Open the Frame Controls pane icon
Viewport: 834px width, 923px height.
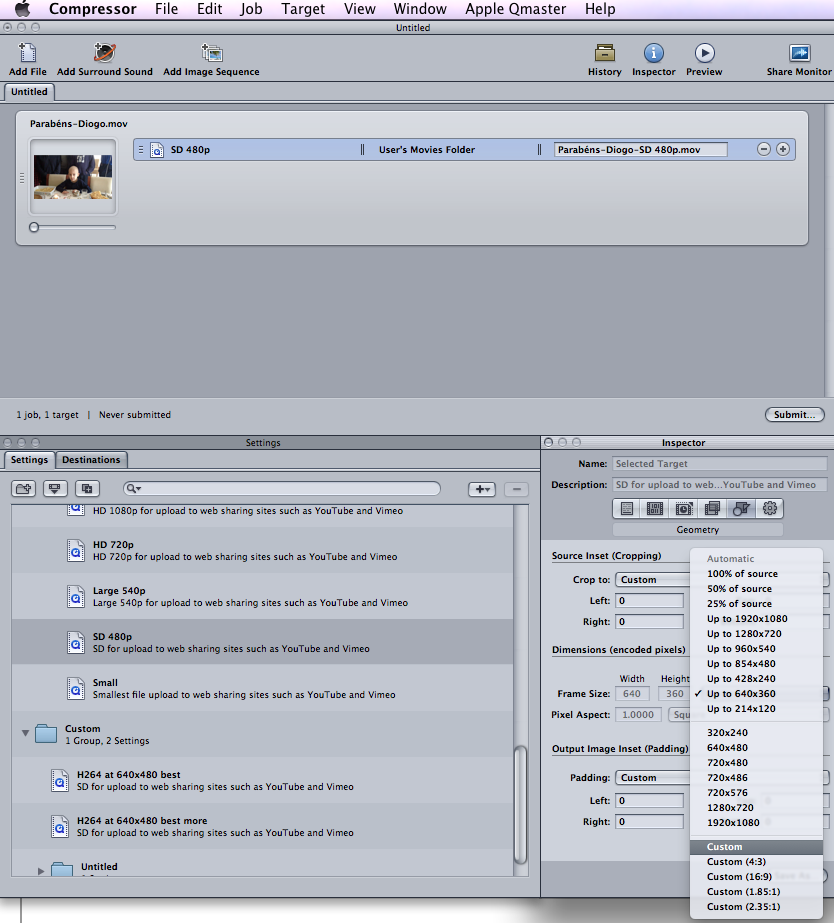click(683, 509)
